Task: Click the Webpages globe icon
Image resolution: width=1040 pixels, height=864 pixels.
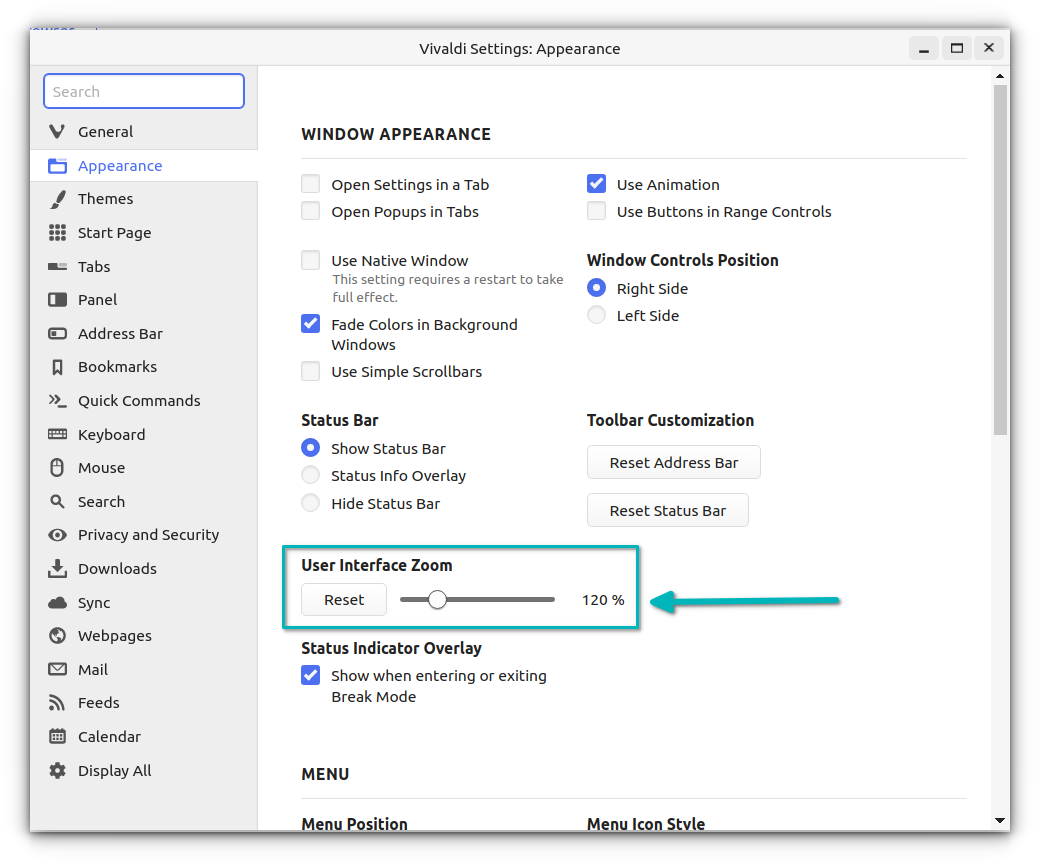Action: [57, 636]
